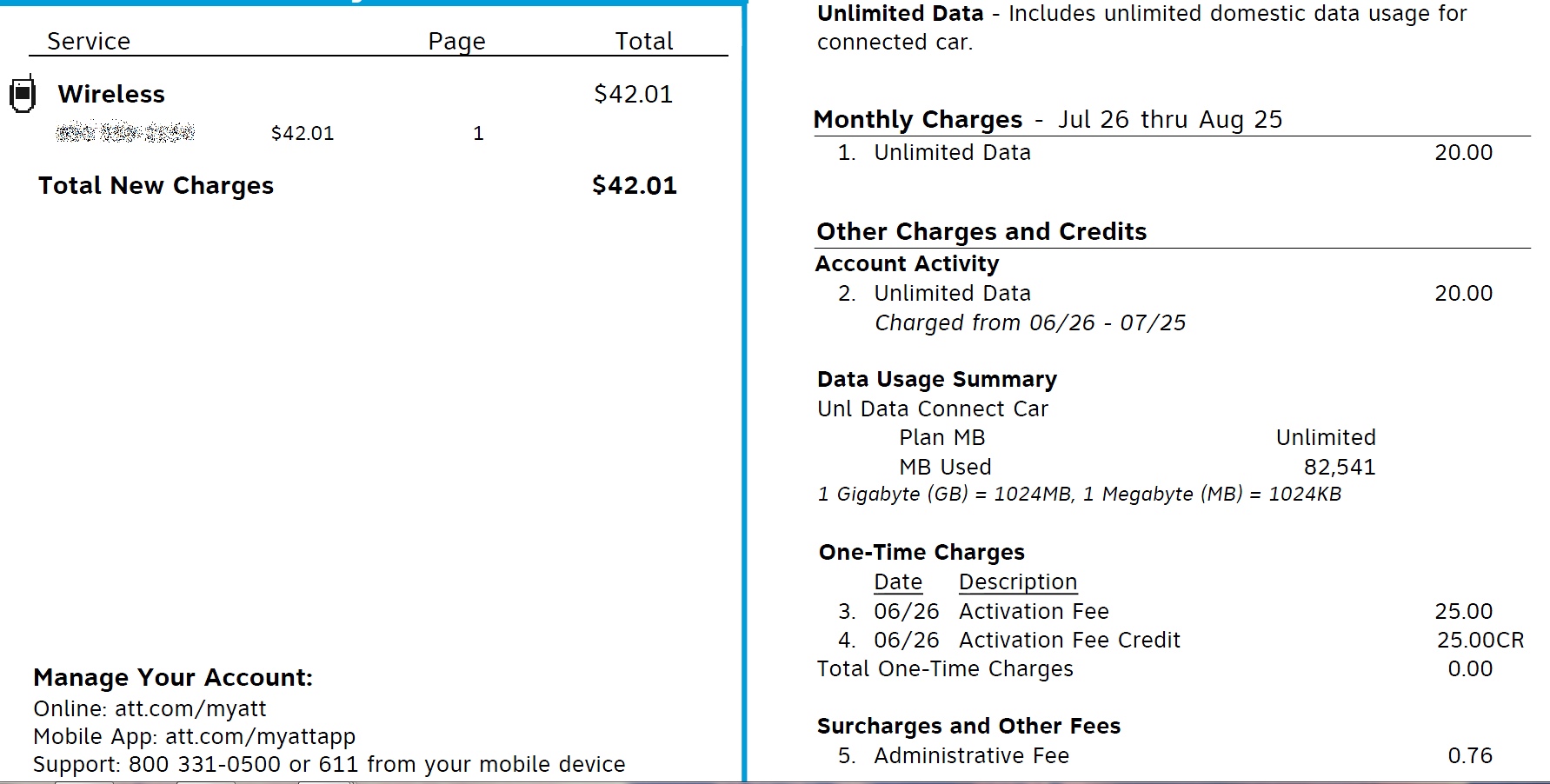Click page number "1" in the phone number row
Screen dimensions: 1550x784
pos(478,133)
